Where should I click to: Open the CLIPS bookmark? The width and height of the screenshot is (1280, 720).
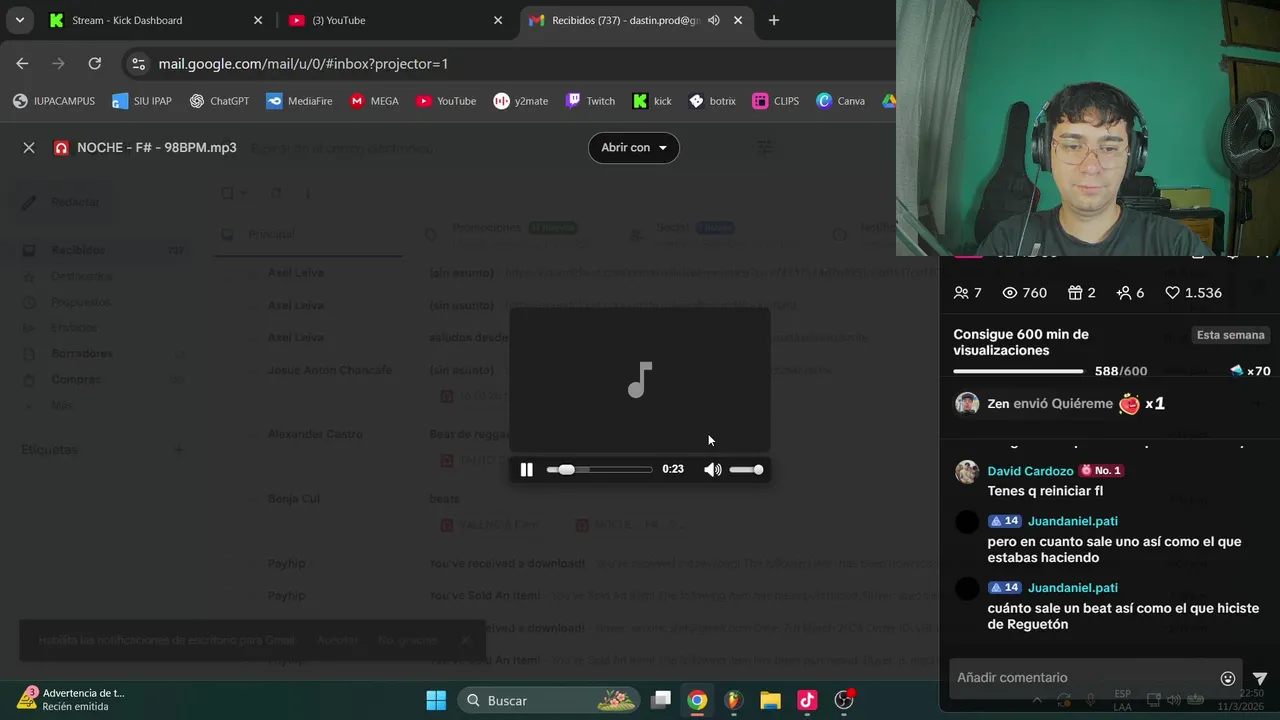[x=776, y=101]
